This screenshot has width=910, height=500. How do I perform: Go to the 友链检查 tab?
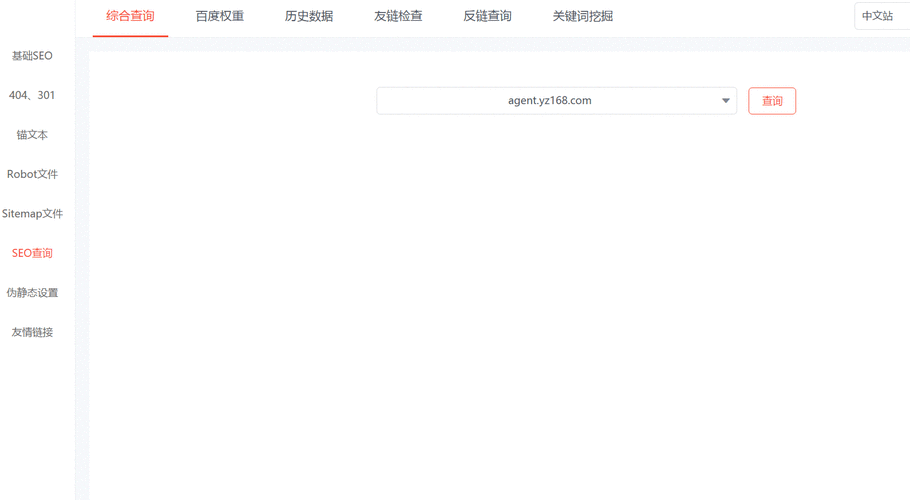tap(398, 16)
